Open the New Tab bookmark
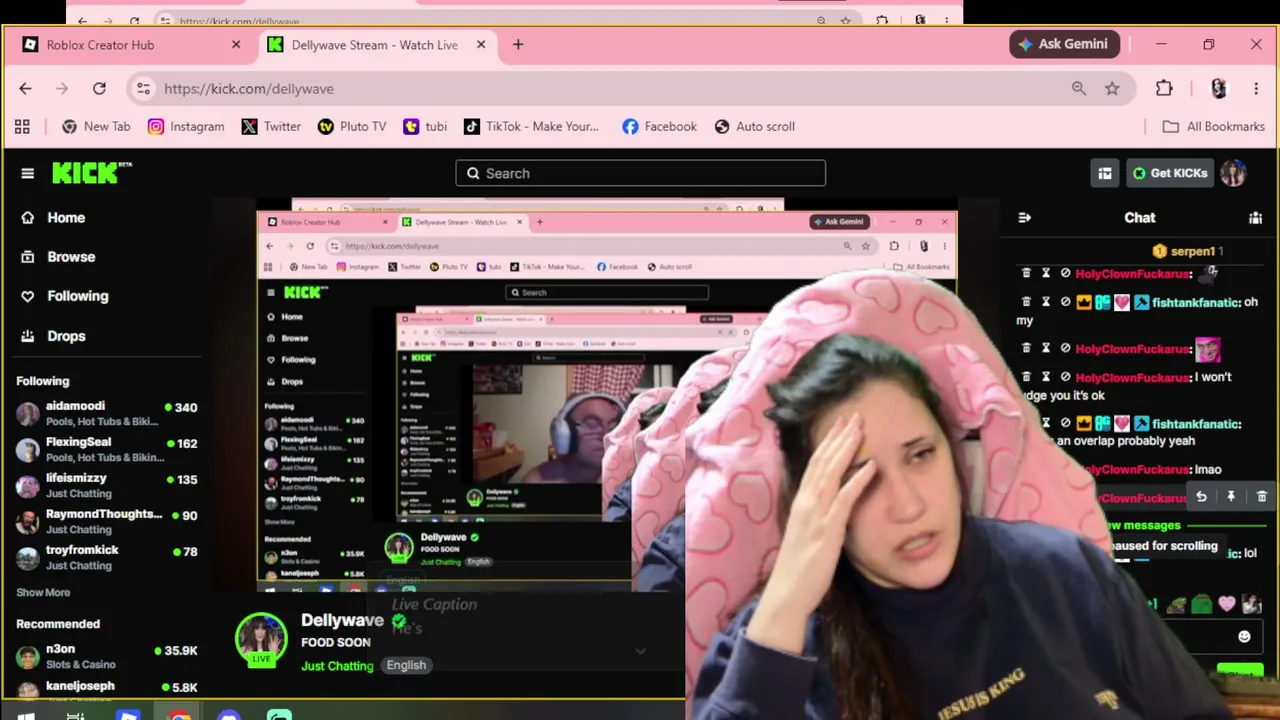 (96, 126)
